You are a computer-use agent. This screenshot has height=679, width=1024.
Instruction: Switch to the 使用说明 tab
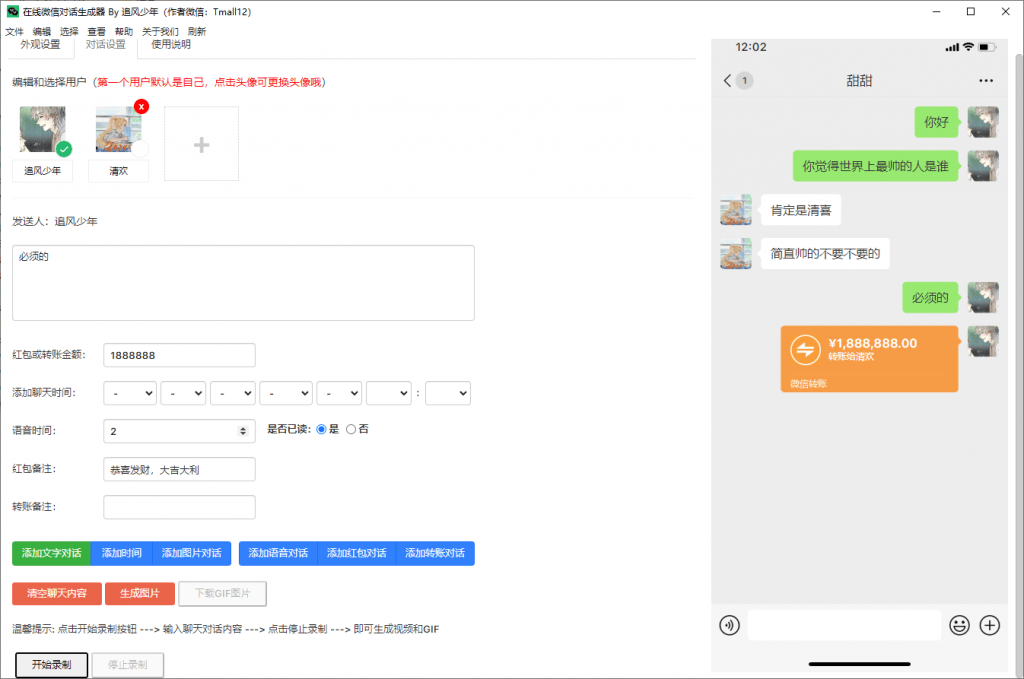(170, 44)
